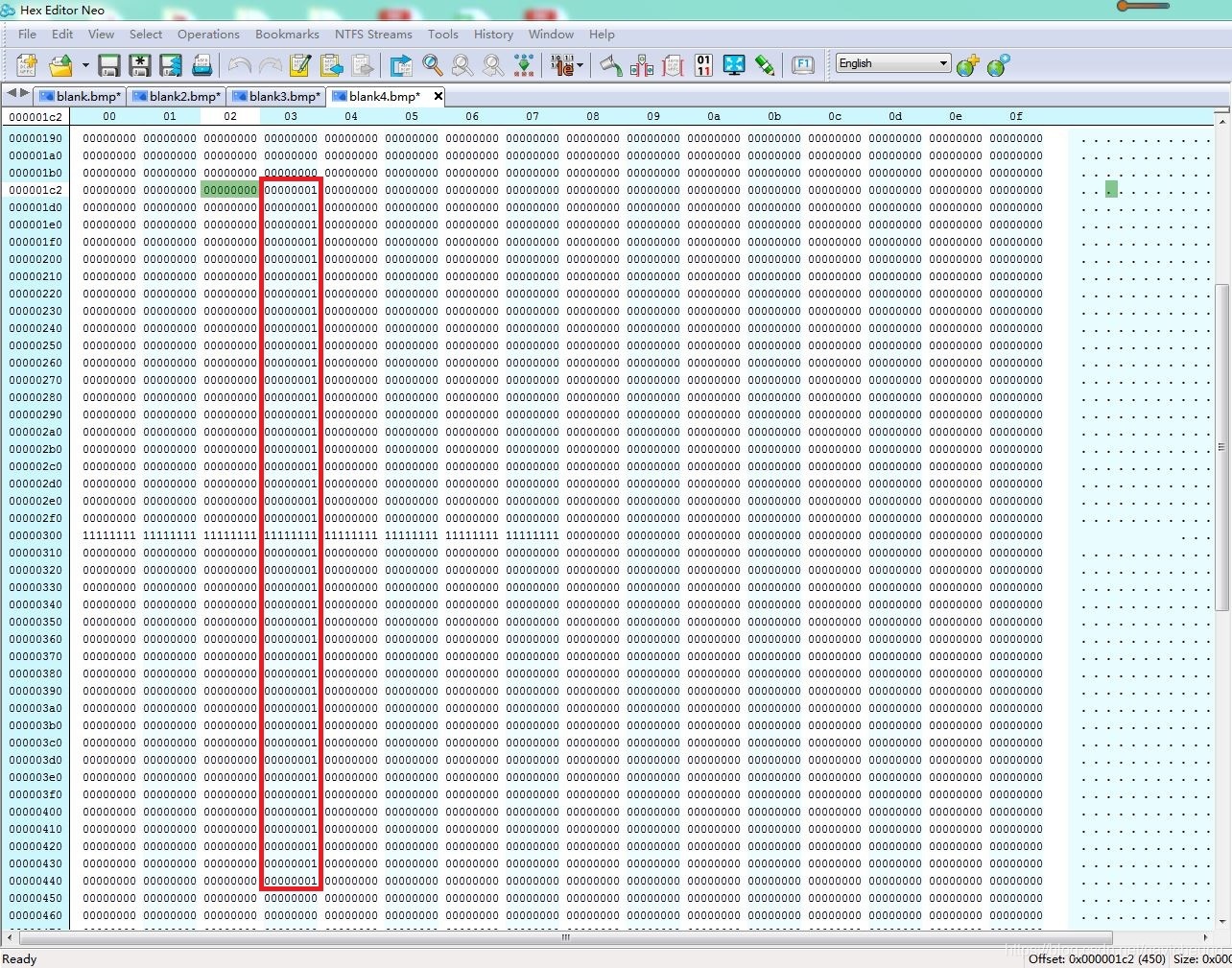
Task: Click the Find Next magnifier icon
Action: coord(462,65)
